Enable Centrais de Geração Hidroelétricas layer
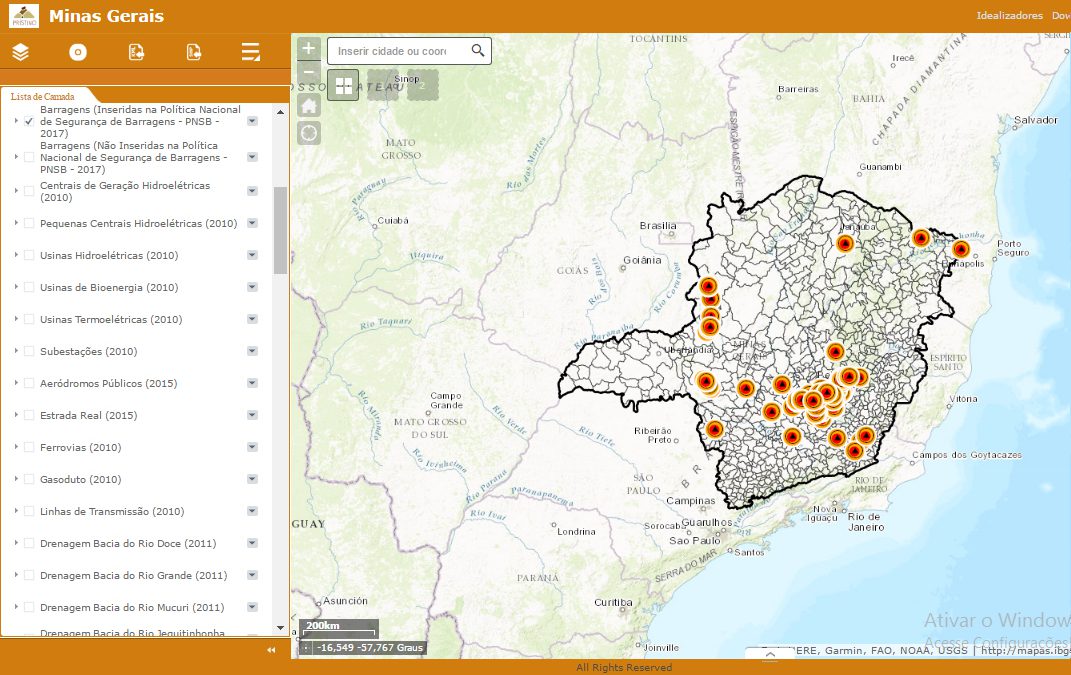 [29, 191]
